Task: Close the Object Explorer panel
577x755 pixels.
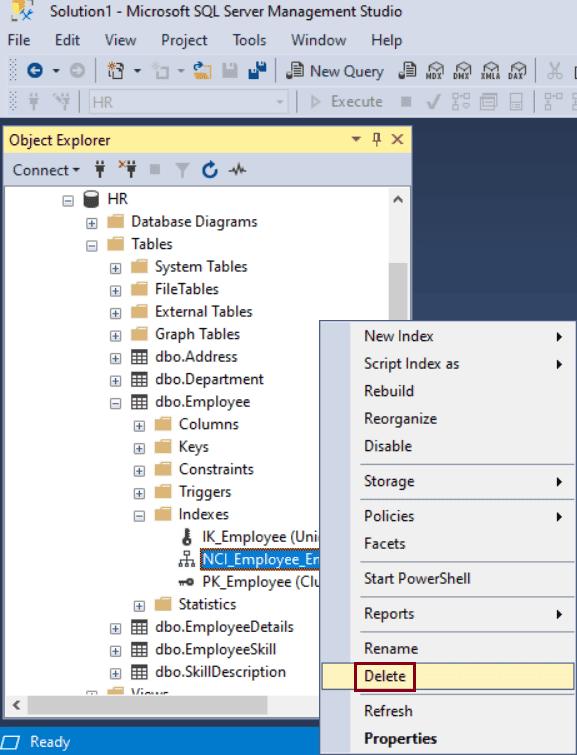Action: (x=397, y=140)
